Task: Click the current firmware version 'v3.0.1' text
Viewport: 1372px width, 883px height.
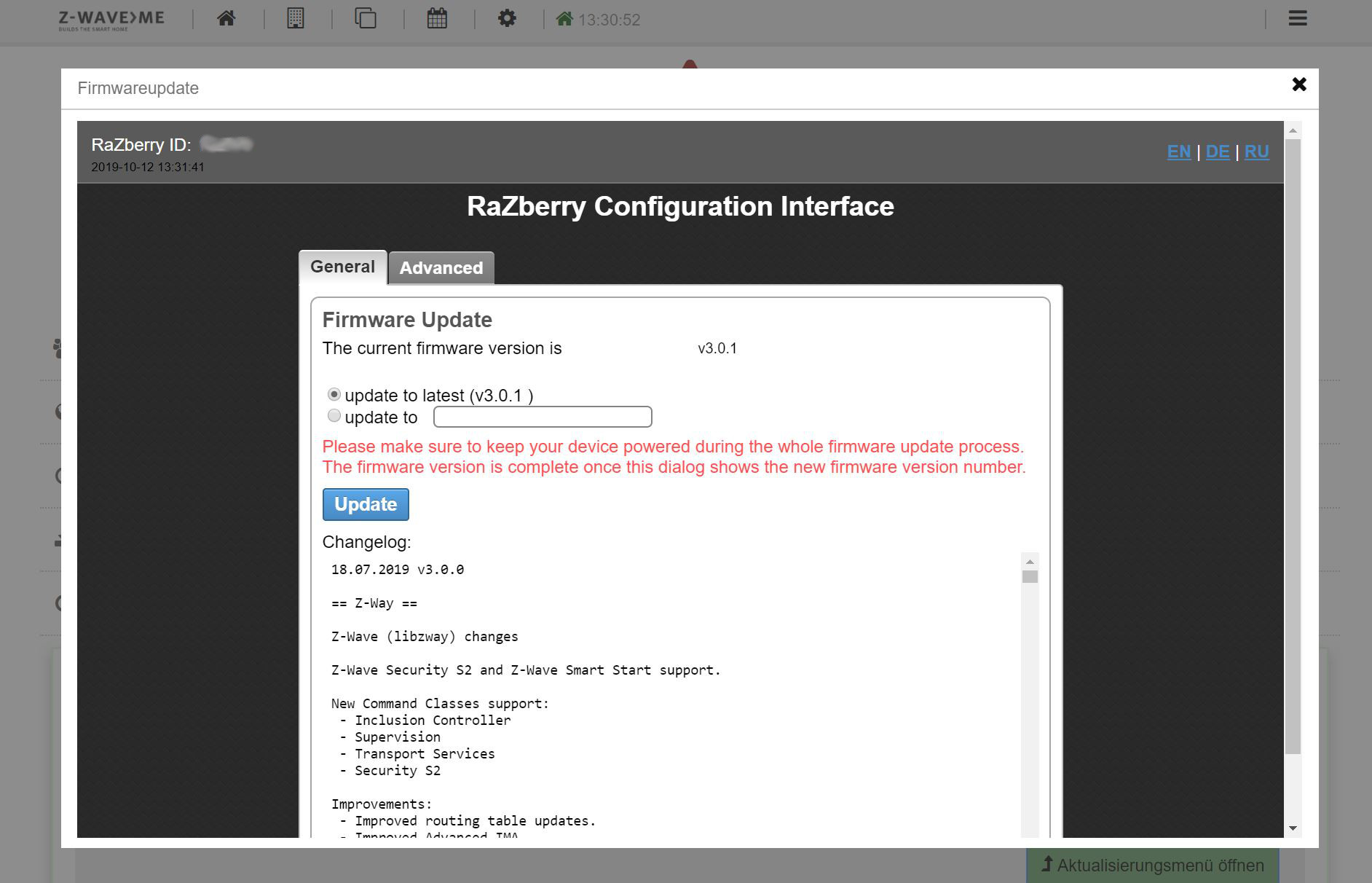Action: tap(717, 348)
